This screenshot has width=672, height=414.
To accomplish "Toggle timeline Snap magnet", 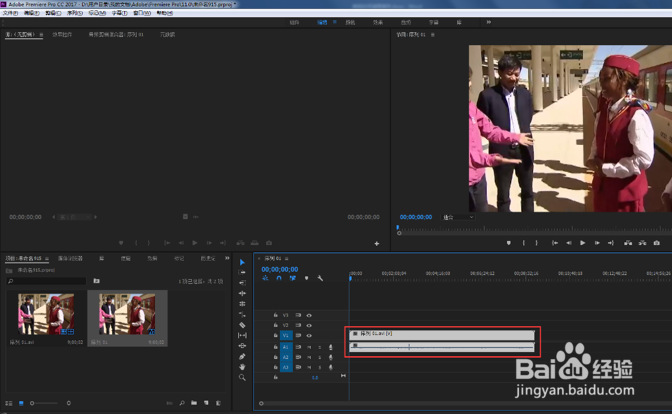I will click(279, 278).
